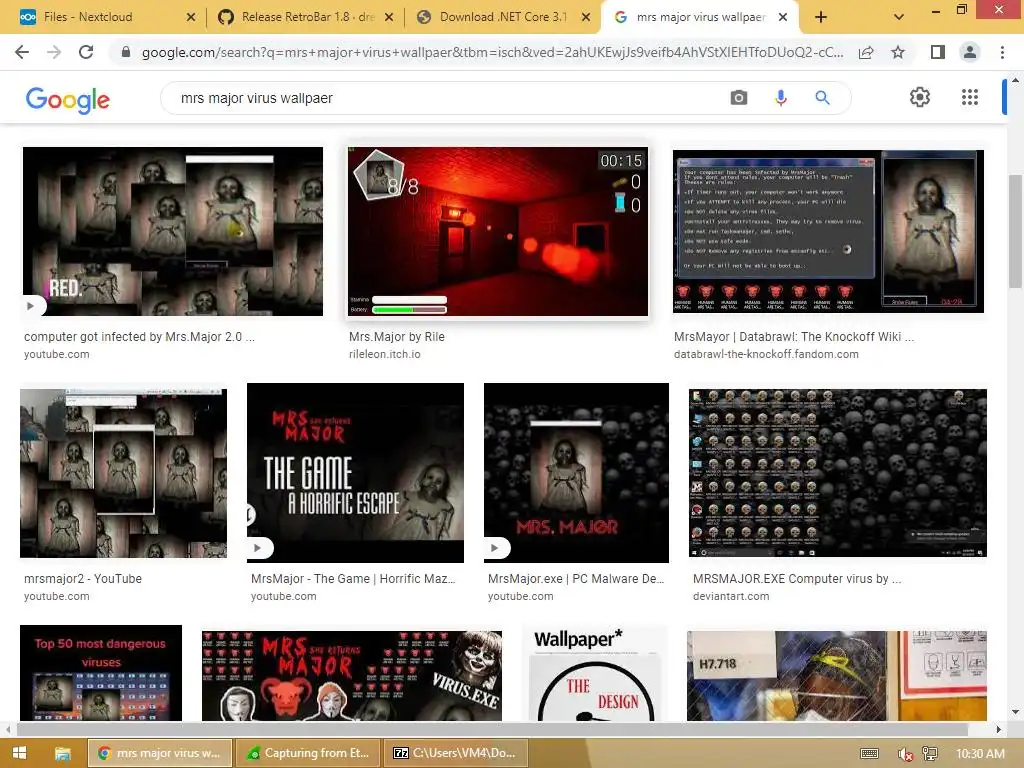The height and width of the screenshot is (768, 1024).
Task: Reload the current page
Action: [86, 52]
